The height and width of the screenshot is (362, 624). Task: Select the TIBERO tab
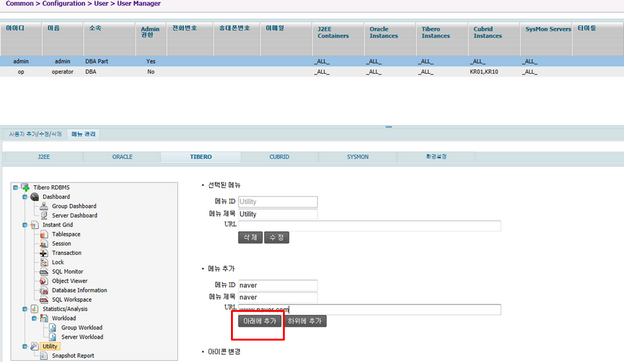coord(201,157)
